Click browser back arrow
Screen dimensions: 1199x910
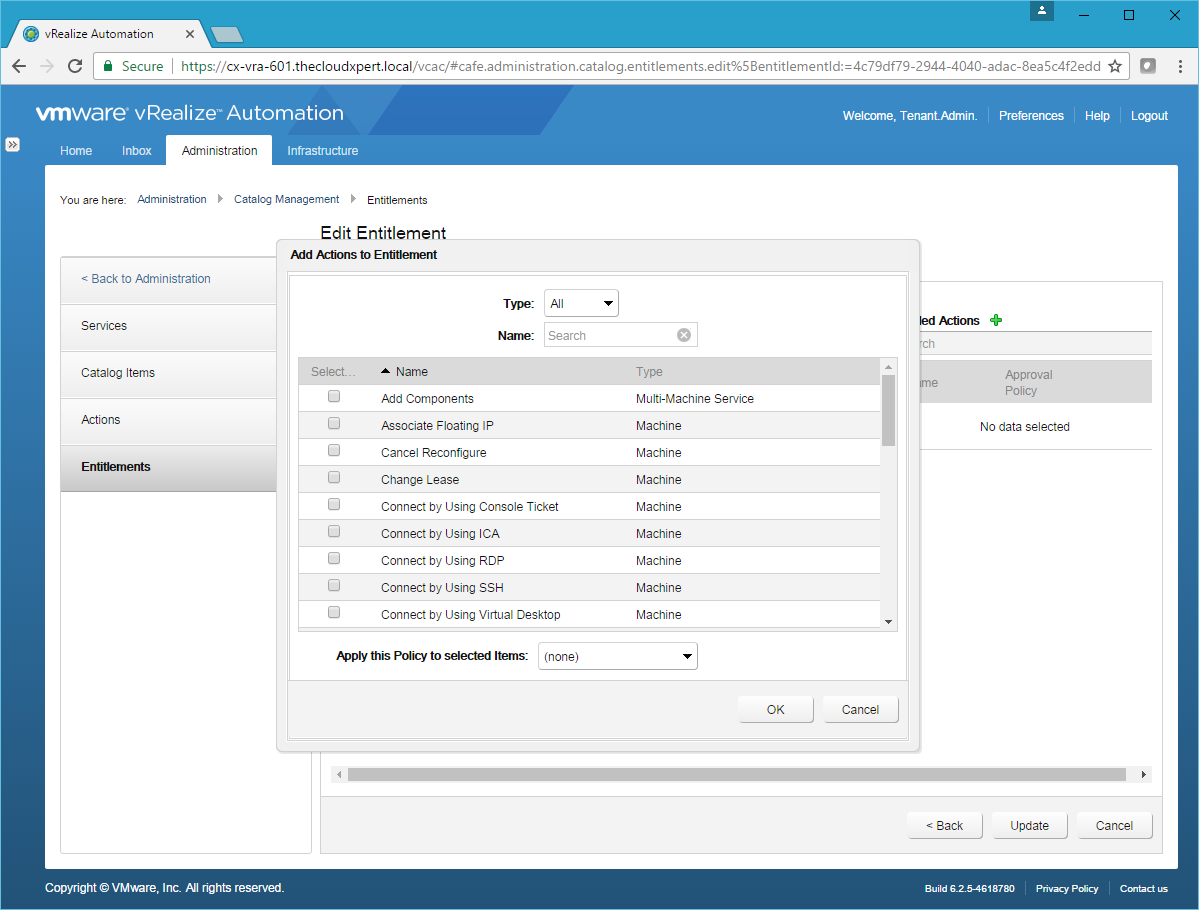(x=19, y=66)
